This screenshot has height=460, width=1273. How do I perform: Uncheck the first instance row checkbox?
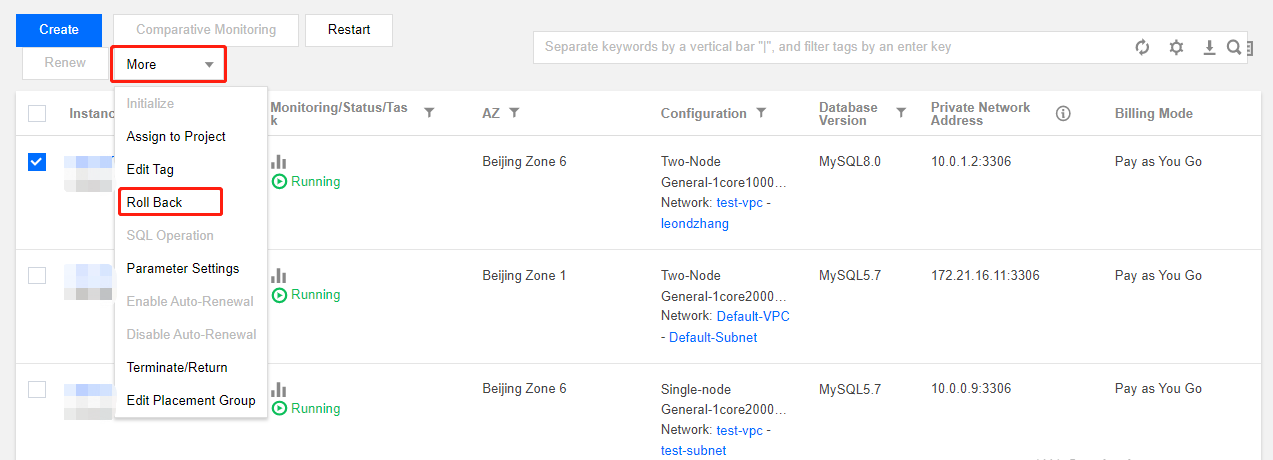37,162
